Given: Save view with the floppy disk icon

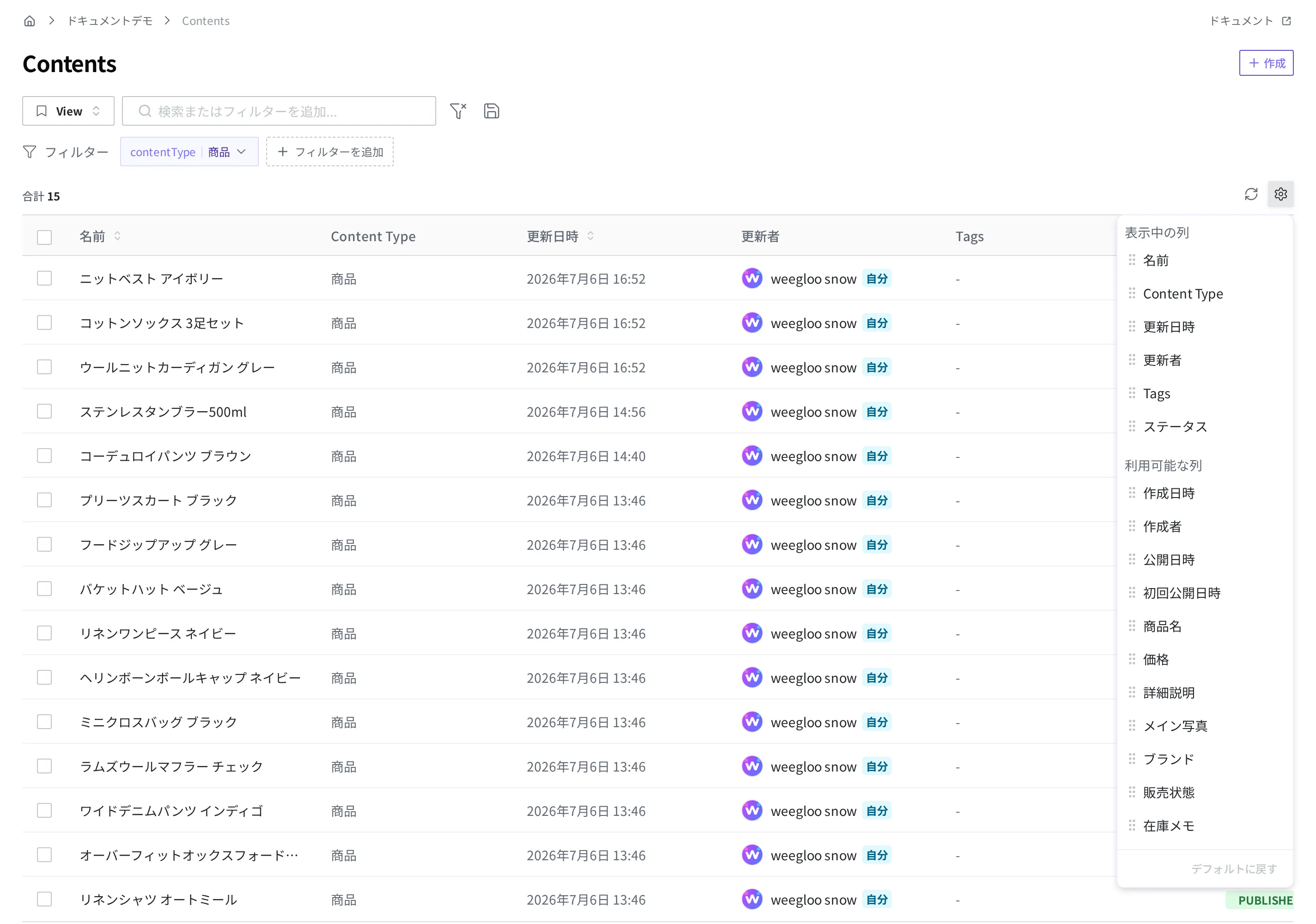Looking at the screenshot, I should (491, 110).
